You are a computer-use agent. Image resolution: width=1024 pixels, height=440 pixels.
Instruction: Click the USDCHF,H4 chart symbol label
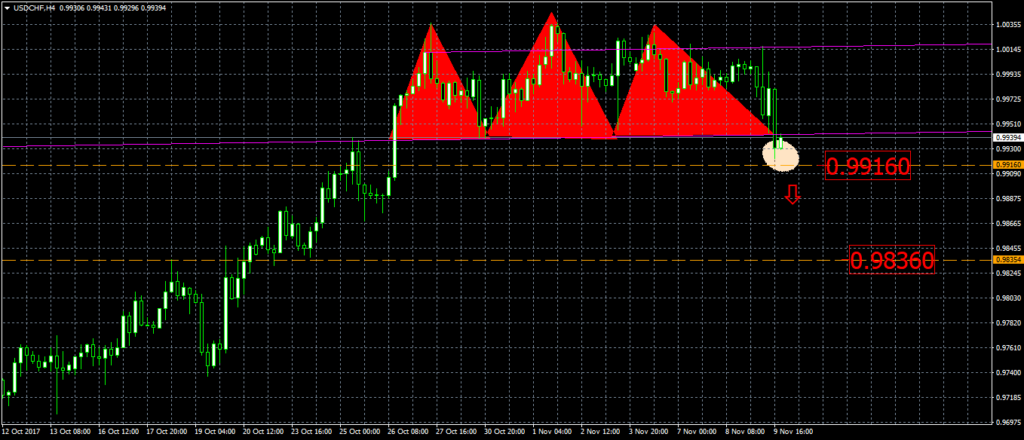coord(34,6)
